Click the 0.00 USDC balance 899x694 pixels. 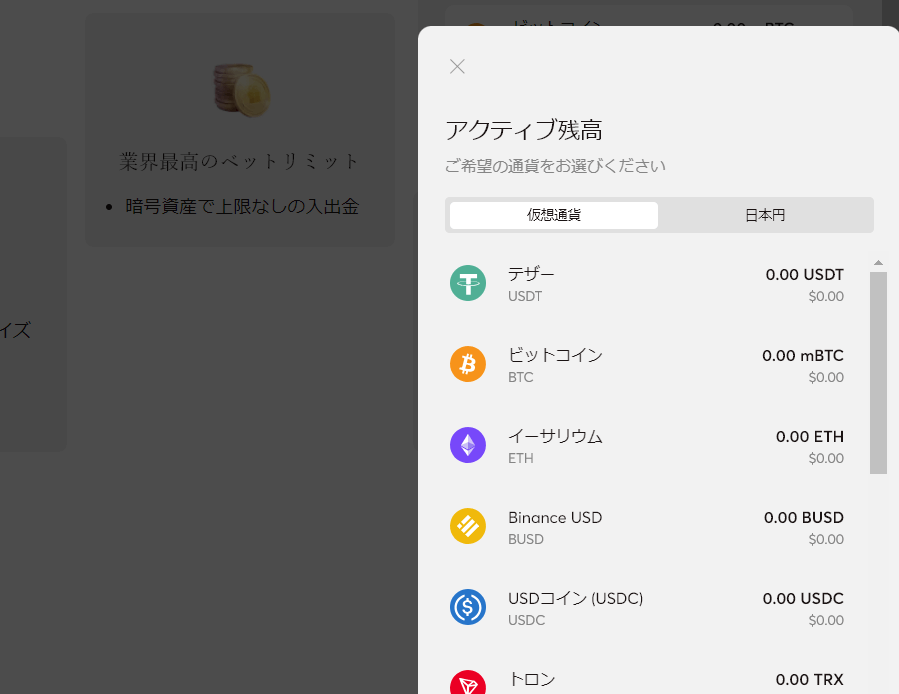[803, 598]
